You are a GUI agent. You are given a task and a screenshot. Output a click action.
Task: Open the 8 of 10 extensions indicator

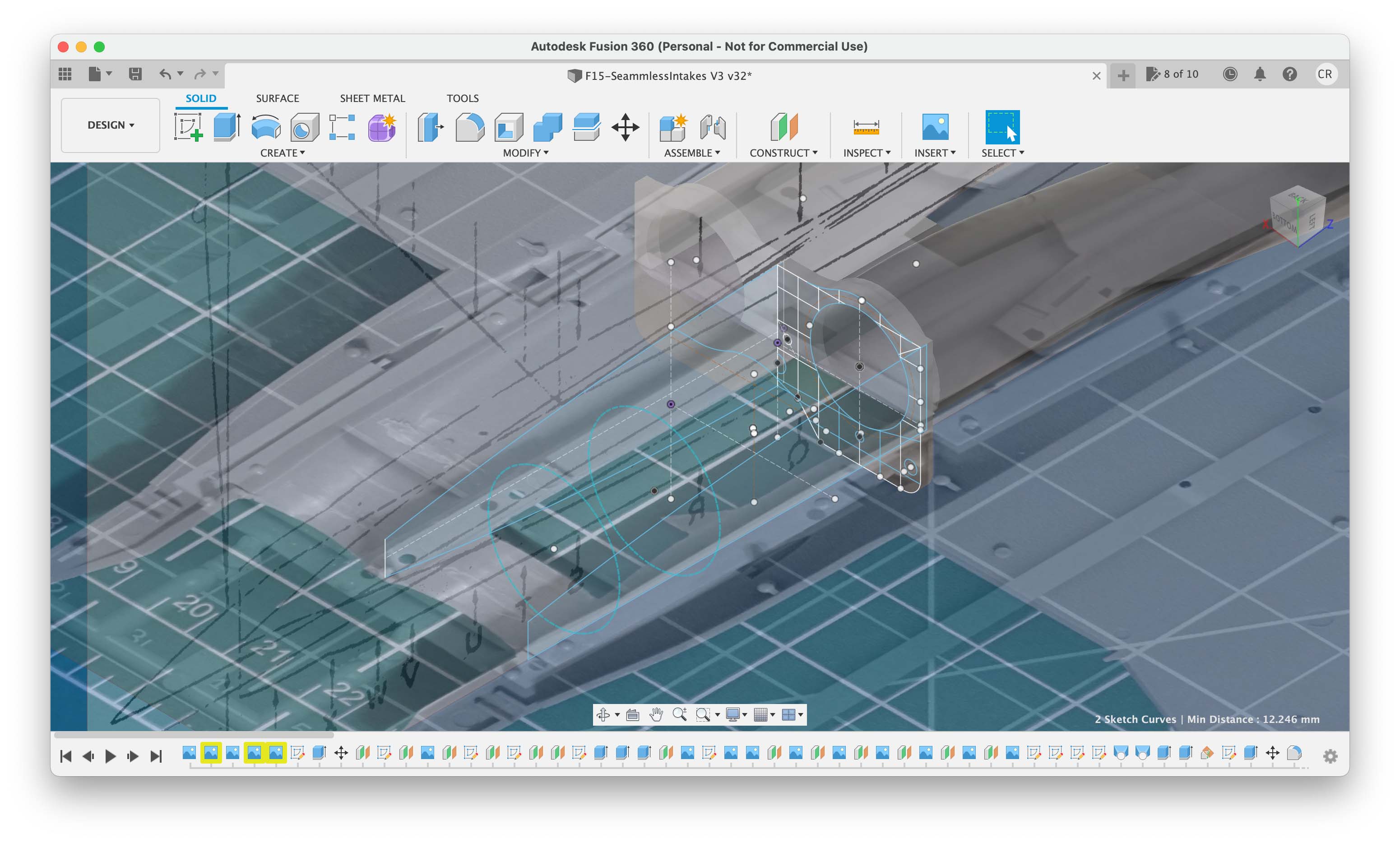[x=1172, y=74]
